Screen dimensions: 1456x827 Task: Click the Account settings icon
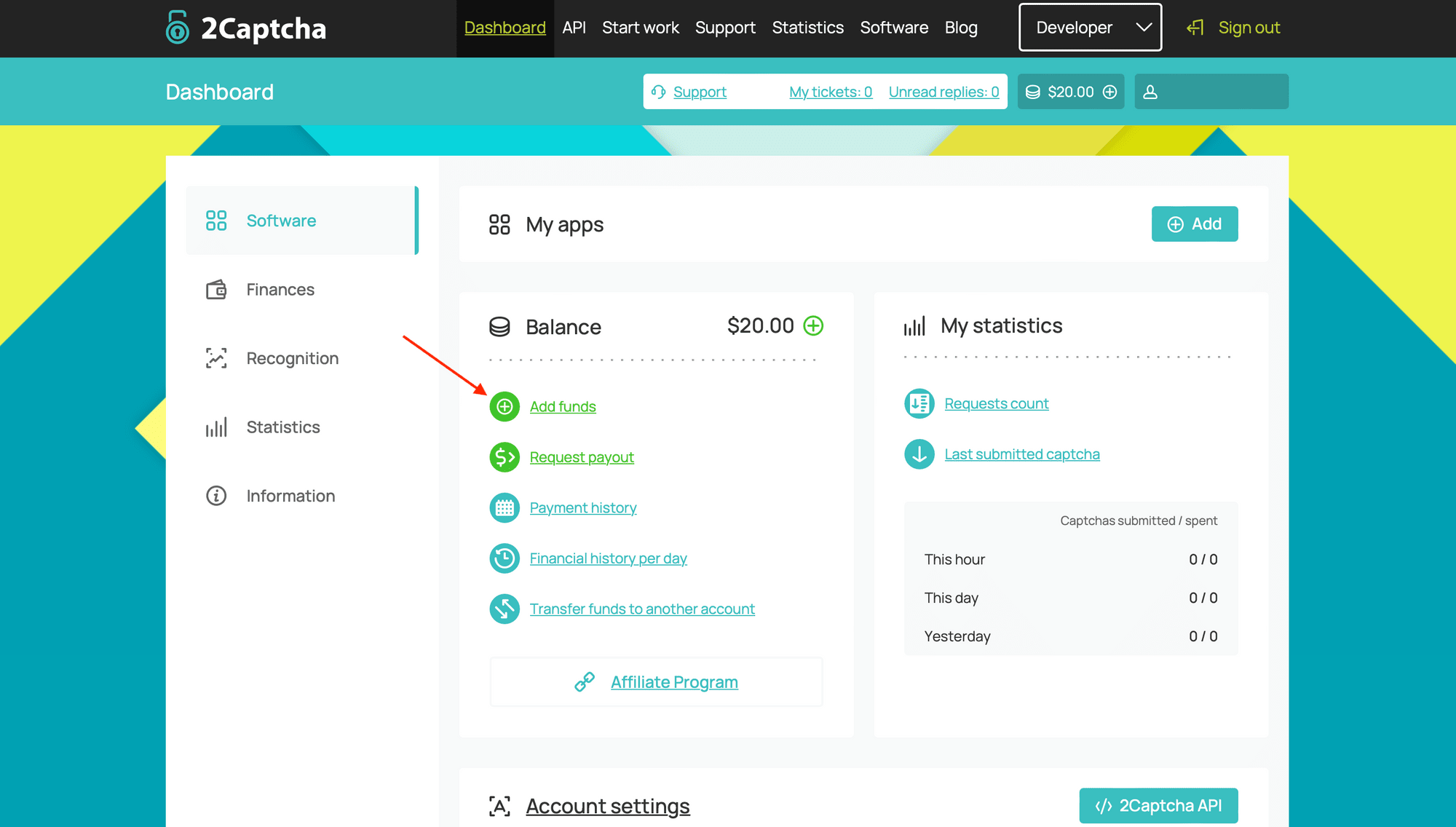tap(499, 806)
